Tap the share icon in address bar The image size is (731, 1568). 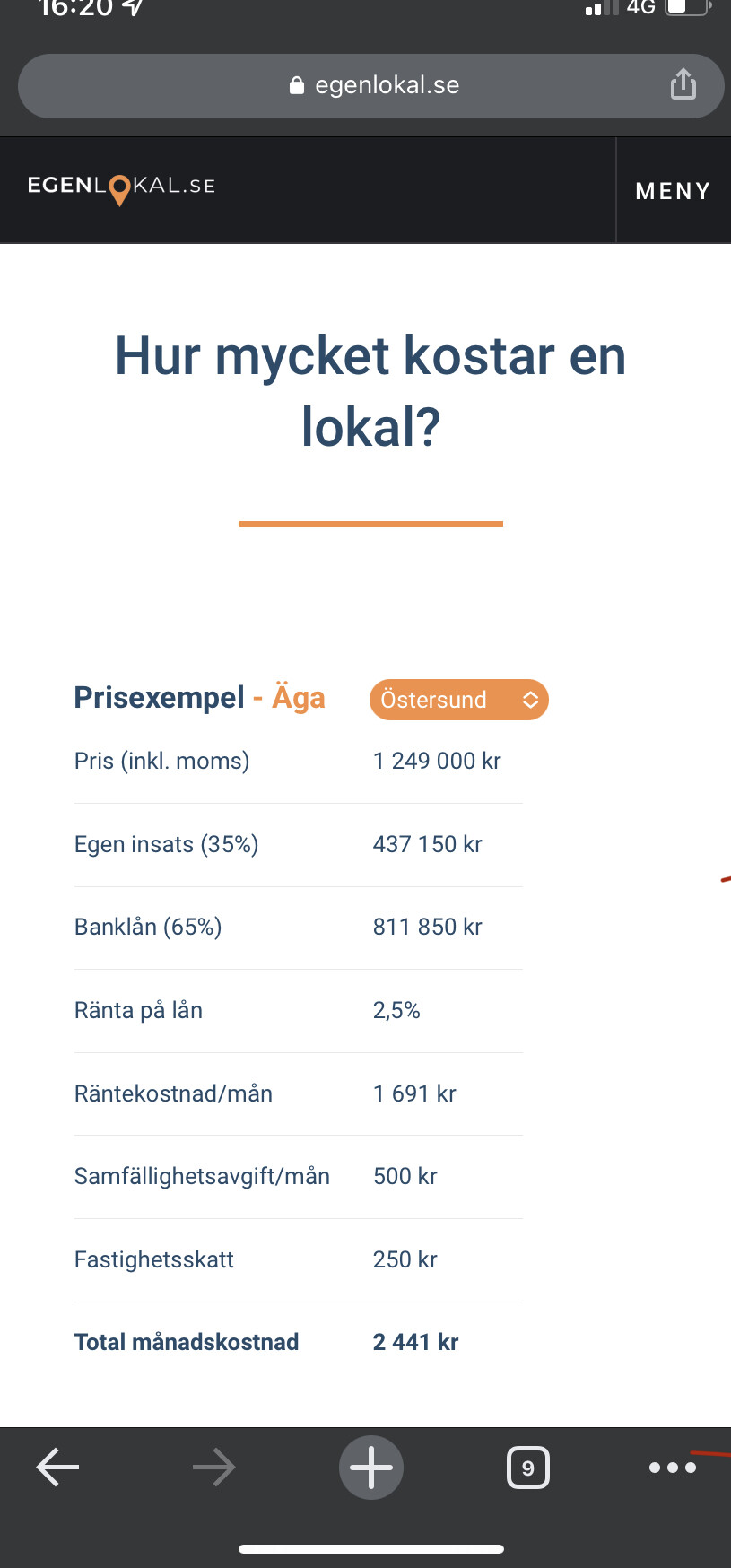coord(683,84)
